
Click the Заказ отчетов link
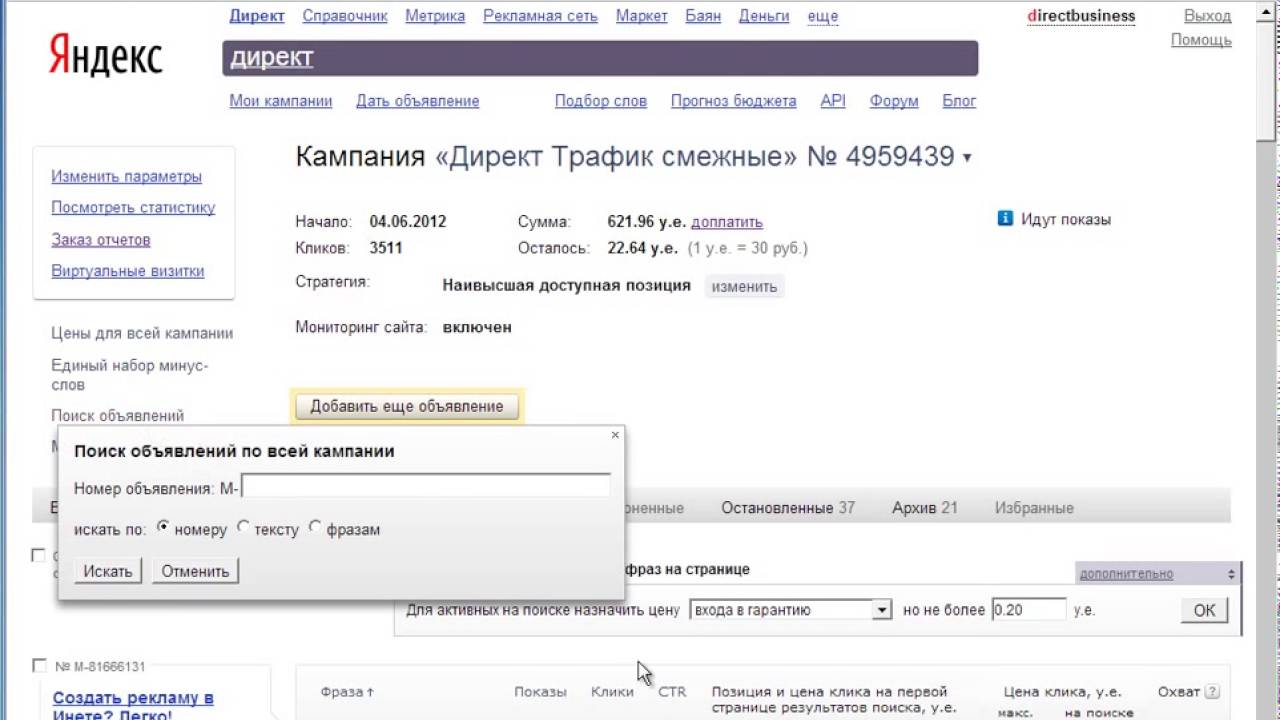(x=101, y=240)
